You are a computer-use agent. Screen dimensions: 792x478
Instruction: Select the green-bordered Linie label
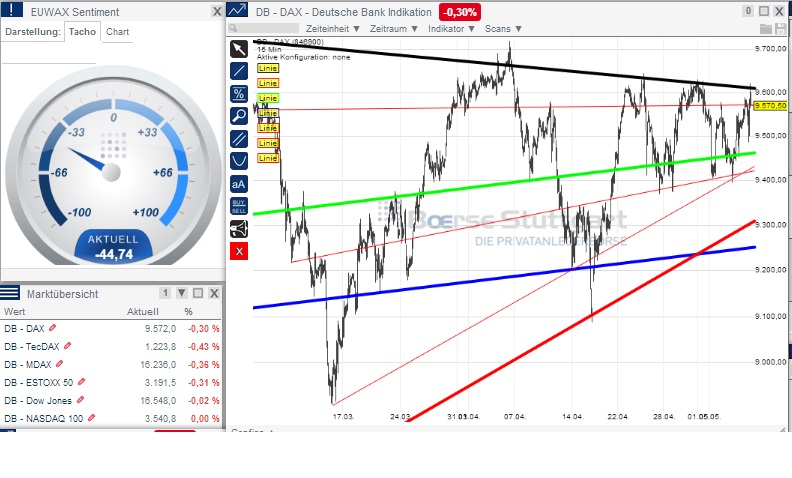[x=268, y=98]
